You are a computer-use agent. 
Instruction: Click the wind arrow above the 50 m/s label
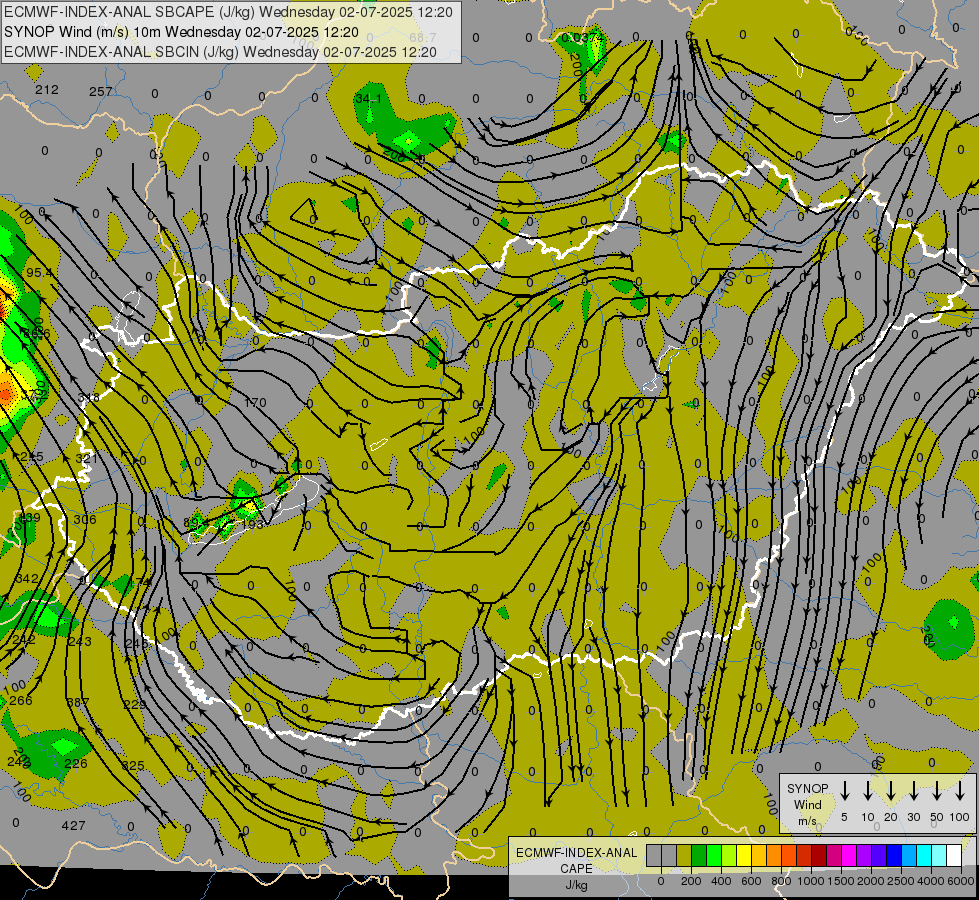click(937, 791)
